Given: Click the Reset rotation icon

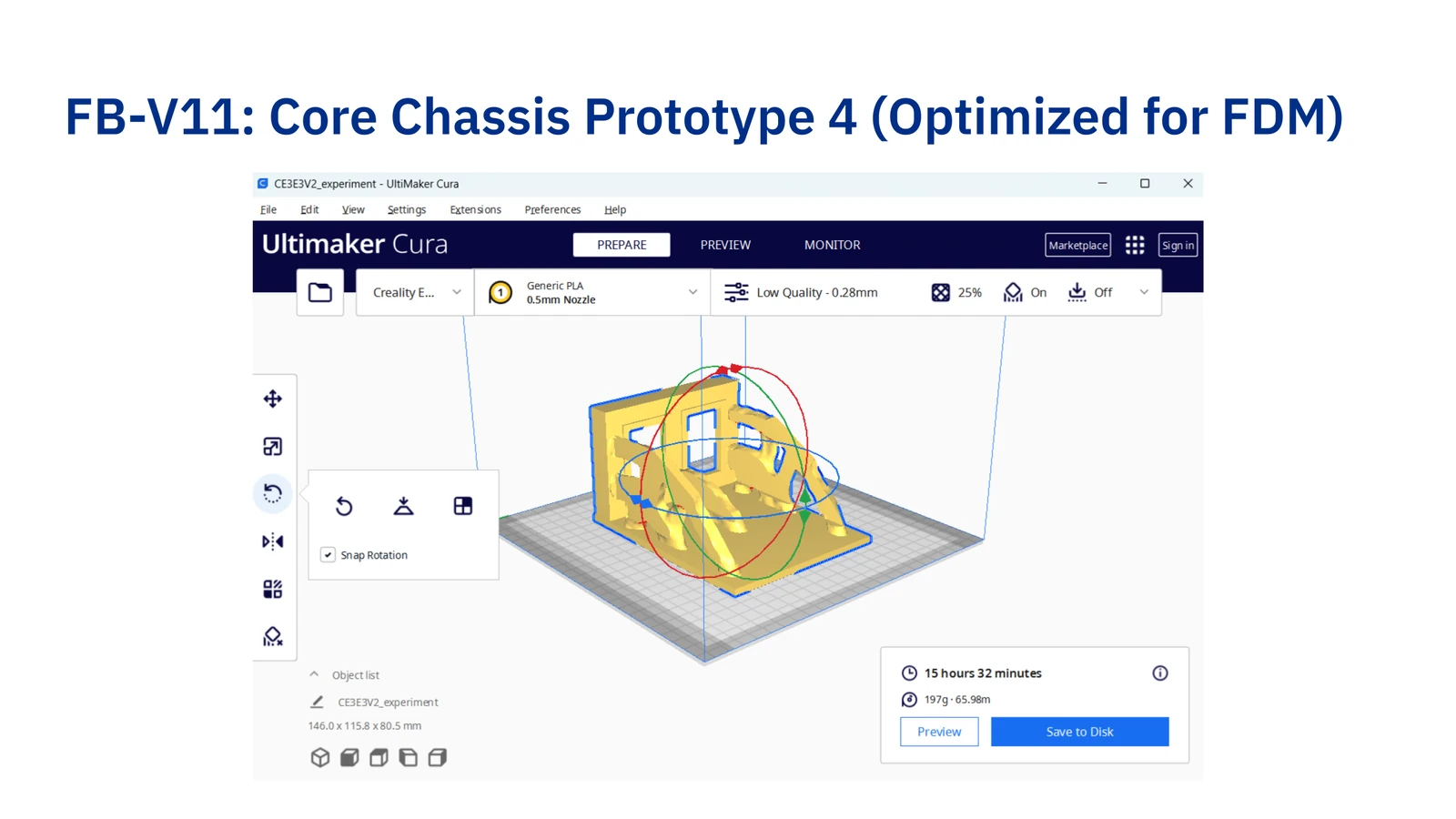Looking at the screenshot, I should coord(344,506).
